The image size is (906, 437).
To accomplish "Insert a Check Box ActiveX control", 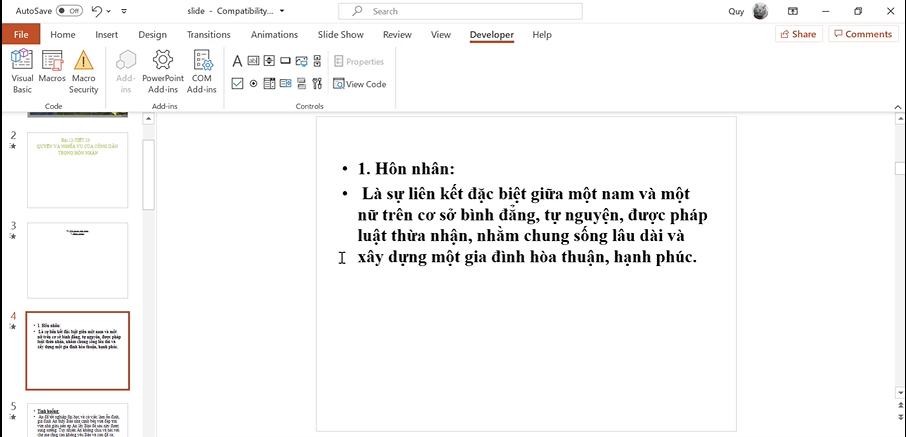I will click(x=238, y=84).
